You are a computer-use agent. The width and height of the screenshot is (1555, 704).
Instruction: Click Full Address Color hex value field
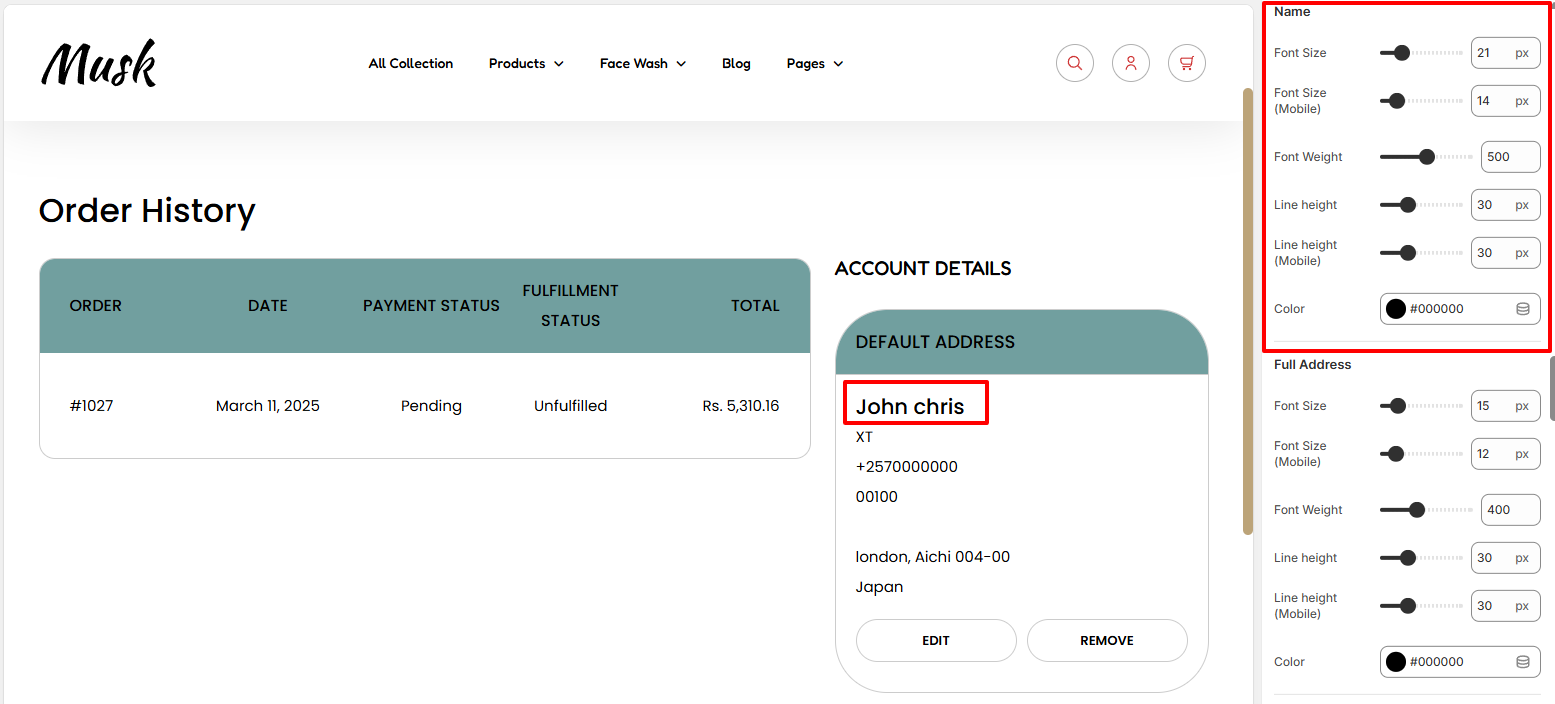pyautogui.click(x=1460, y=662)
